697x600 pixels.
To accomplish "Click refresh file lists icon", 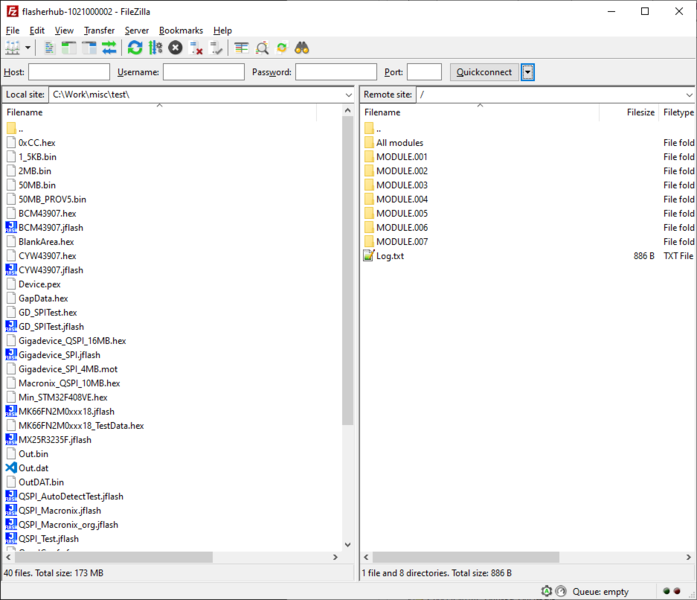I will tap(135, 48).
